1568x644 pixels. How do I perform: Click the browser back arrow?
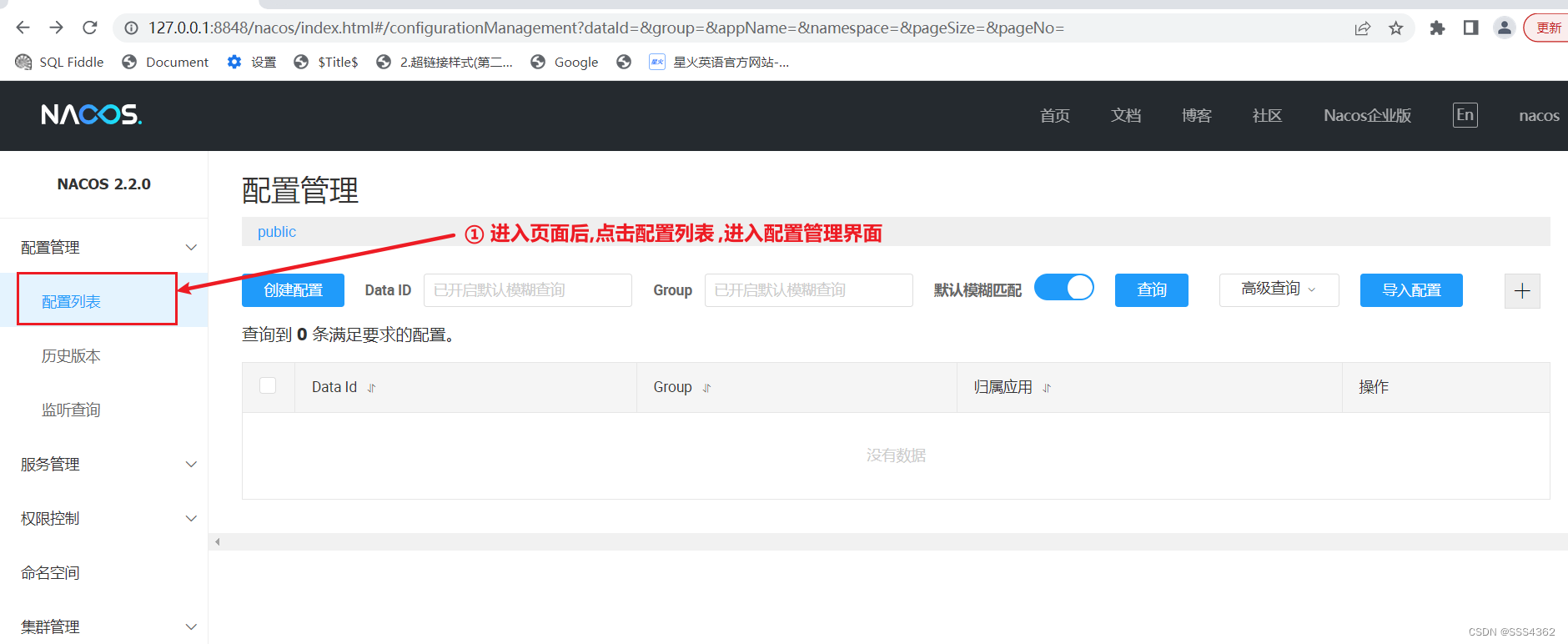[x=23, y=28]
